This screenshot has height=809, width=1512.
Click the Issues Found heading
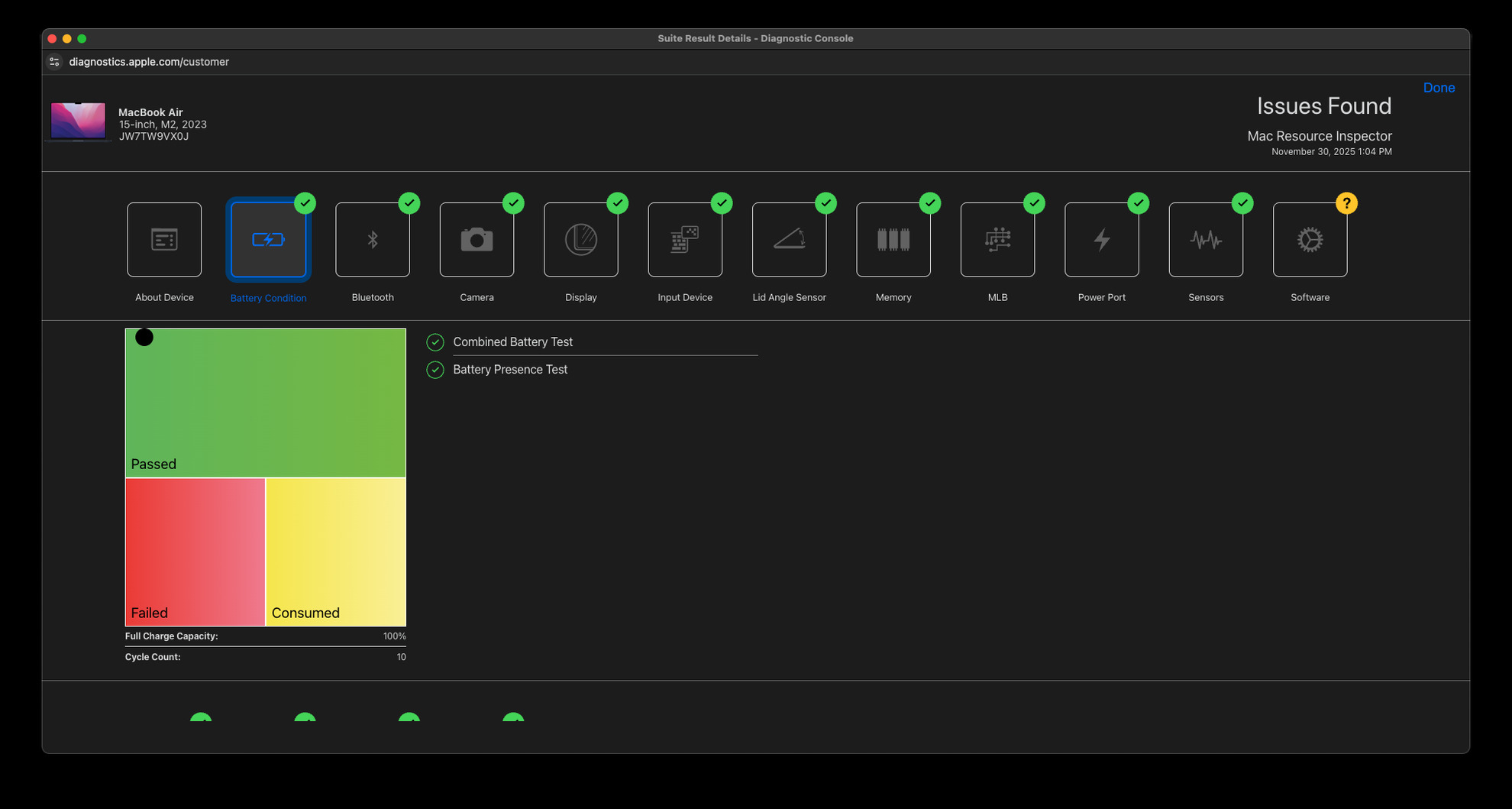click(x=1324, y=106)
